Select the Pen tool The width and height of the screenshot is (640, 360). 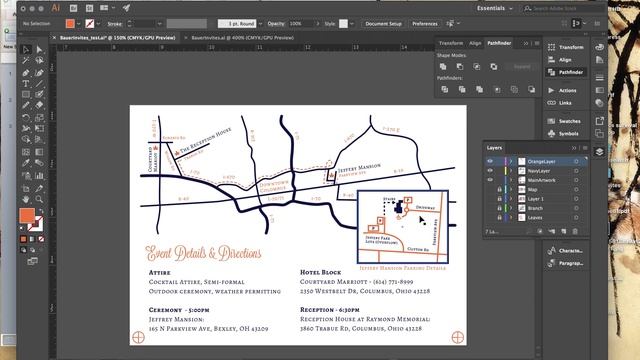click(x=26, y=73)
